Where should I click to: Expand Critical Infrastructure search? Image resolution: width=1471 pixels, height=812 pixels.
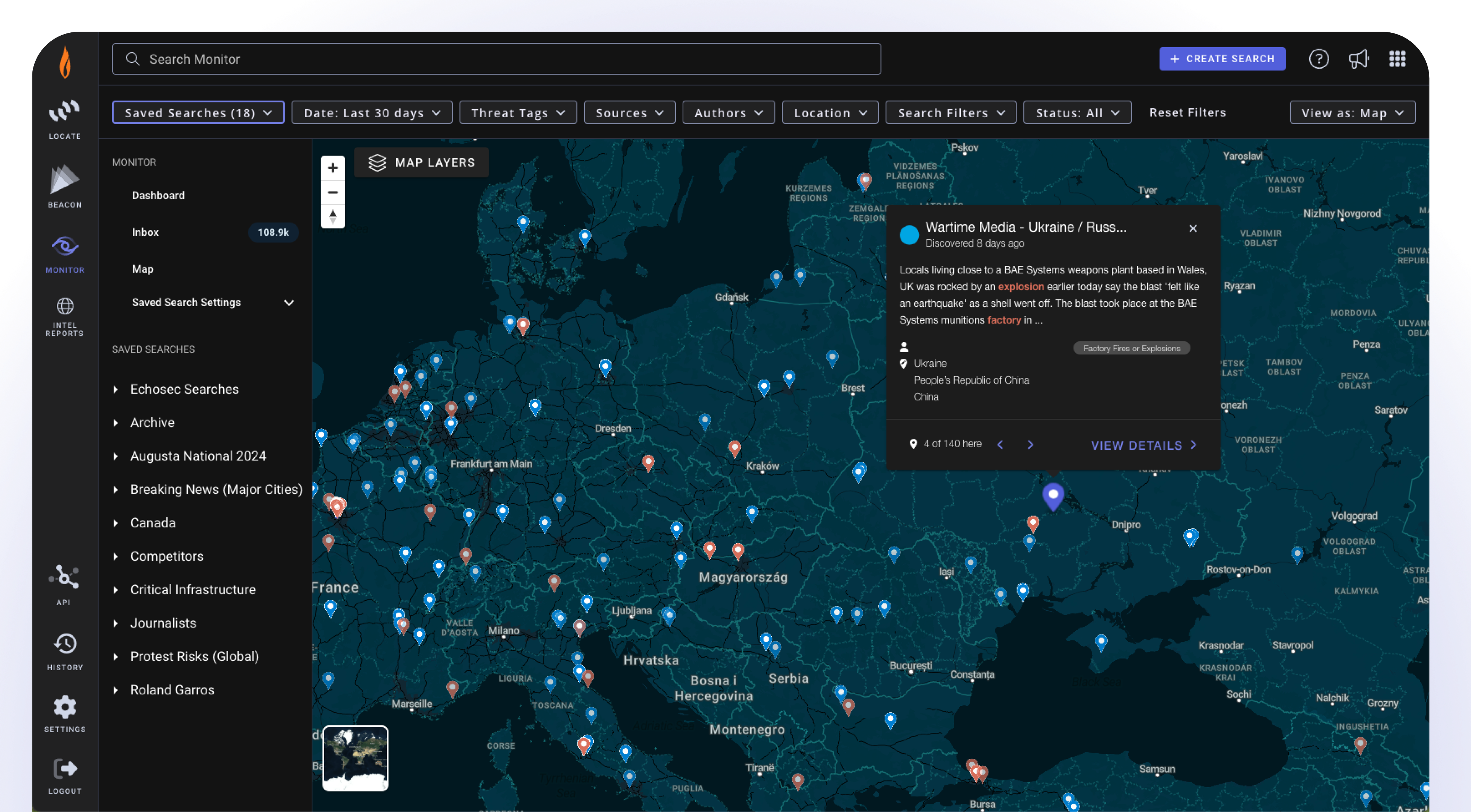coord(116,590)
